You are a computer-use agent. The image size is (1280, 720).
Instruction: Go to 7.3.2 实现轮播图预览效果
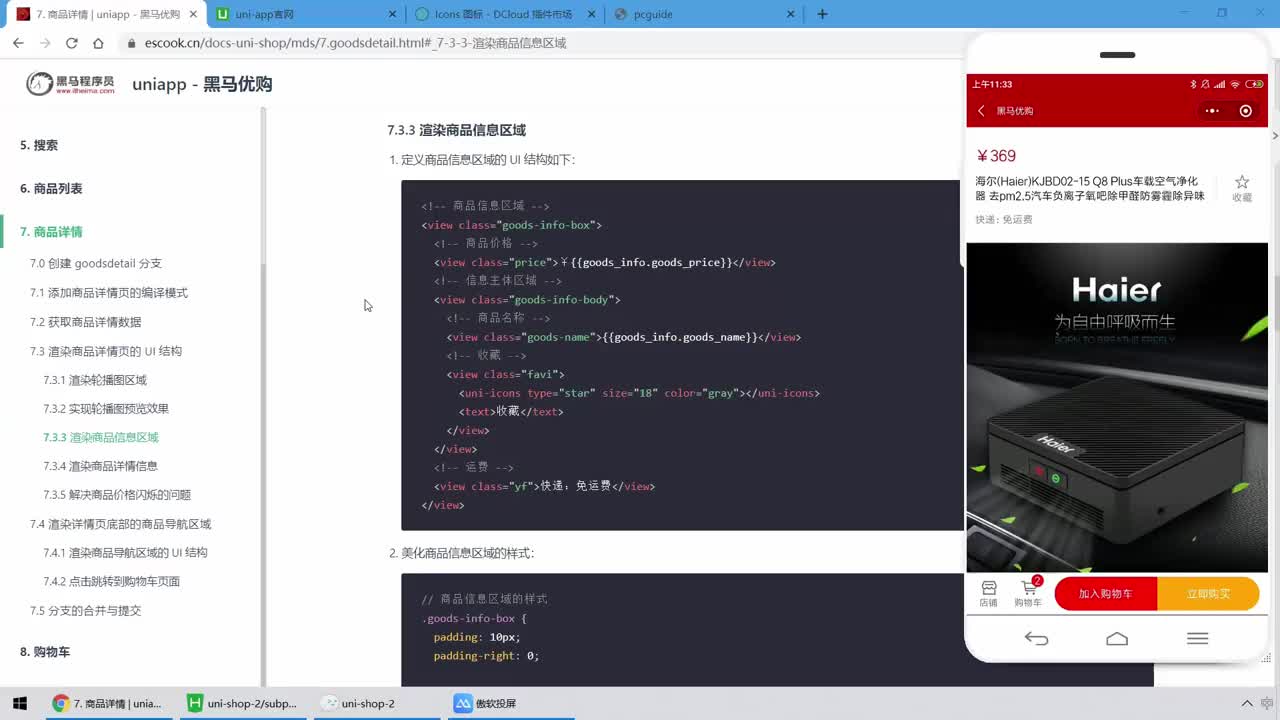106,408
